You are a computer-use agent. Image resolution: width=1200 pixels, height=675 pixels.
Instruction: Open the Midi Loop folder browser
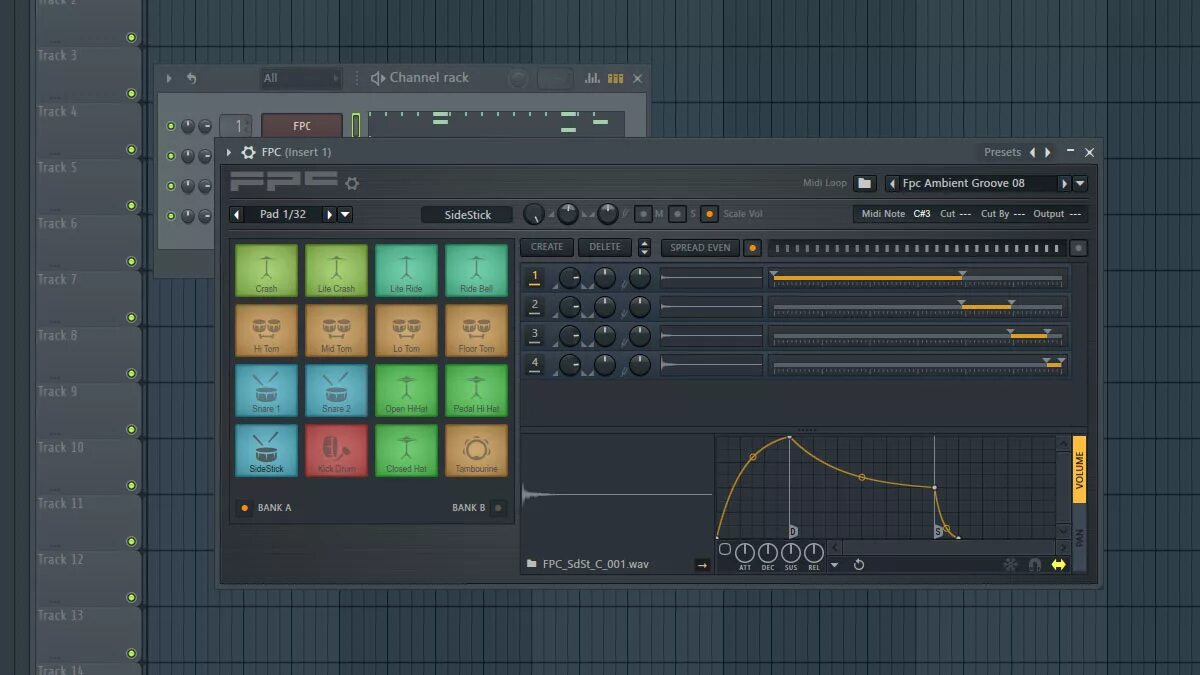865,183
